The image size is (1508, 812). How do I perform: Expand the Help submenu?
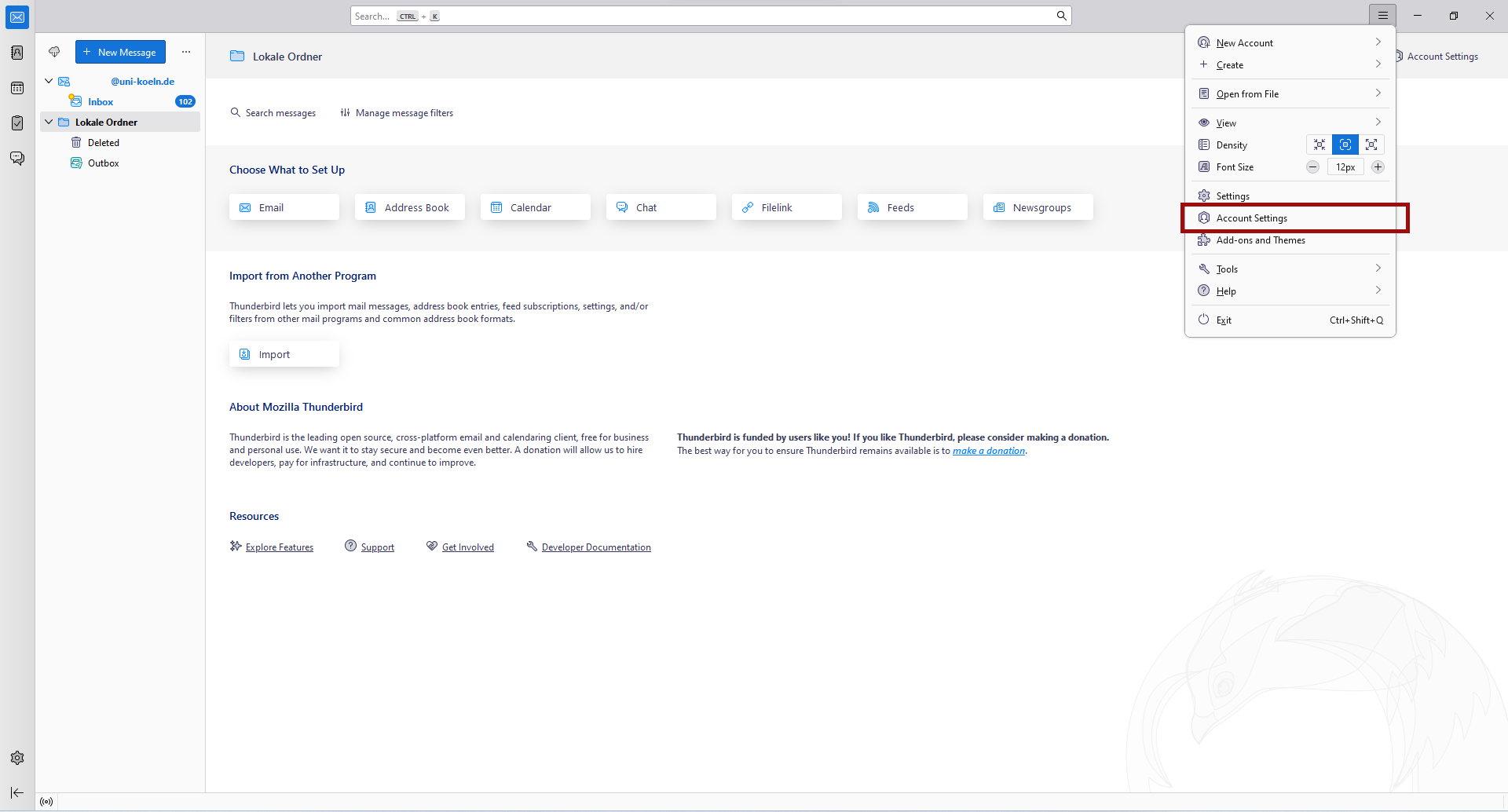coord(1290,291)
